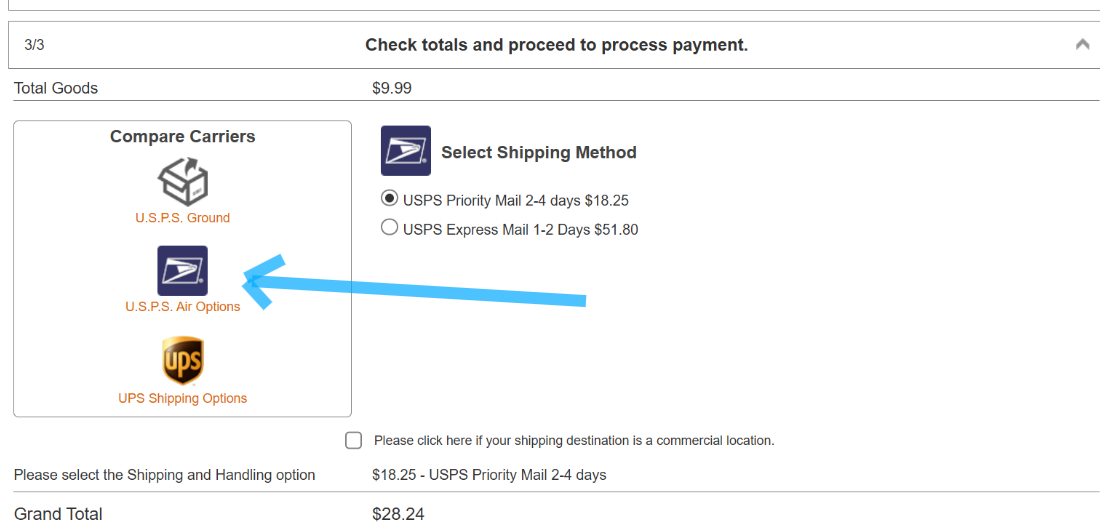Click the 'Select Shipping Method' heading text
The width and height of the screenshot is (1100, 525).
[x=539, y=153]
